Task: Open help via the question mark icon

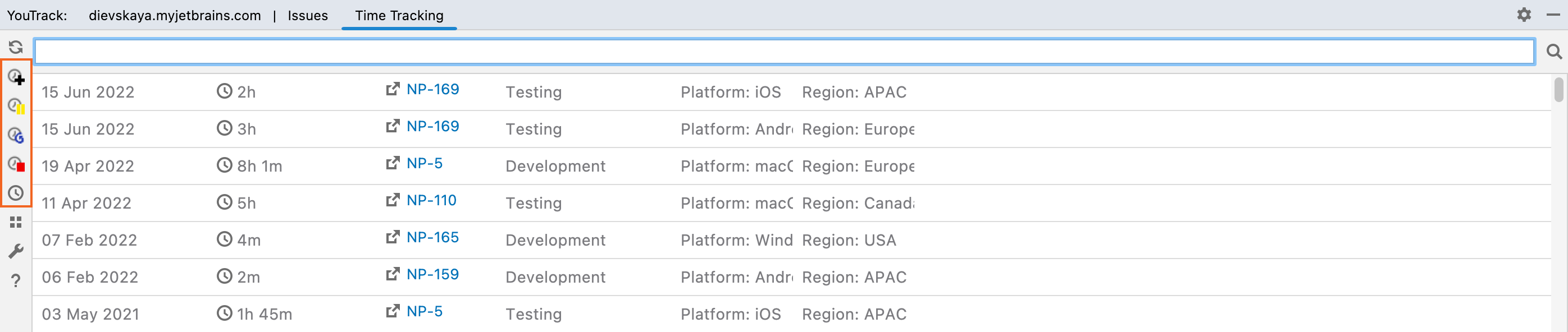Action: (x=16, y=280)
